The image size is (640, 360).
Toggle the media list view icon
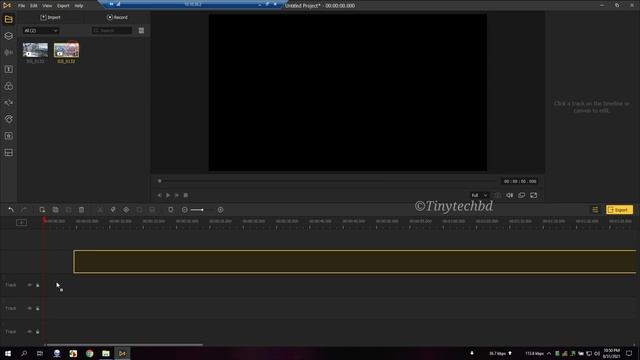[141, 31]
